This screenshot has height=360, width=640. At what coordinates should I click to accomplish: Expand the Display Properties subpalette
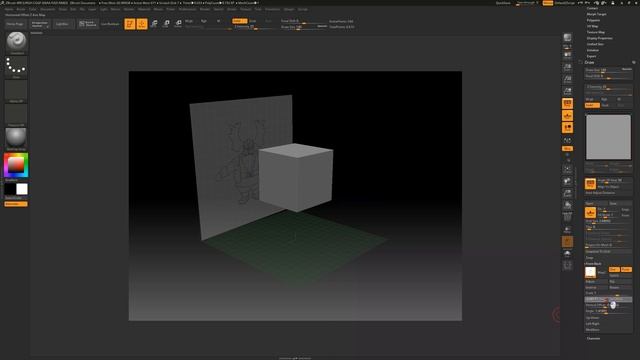pos(599,38)
